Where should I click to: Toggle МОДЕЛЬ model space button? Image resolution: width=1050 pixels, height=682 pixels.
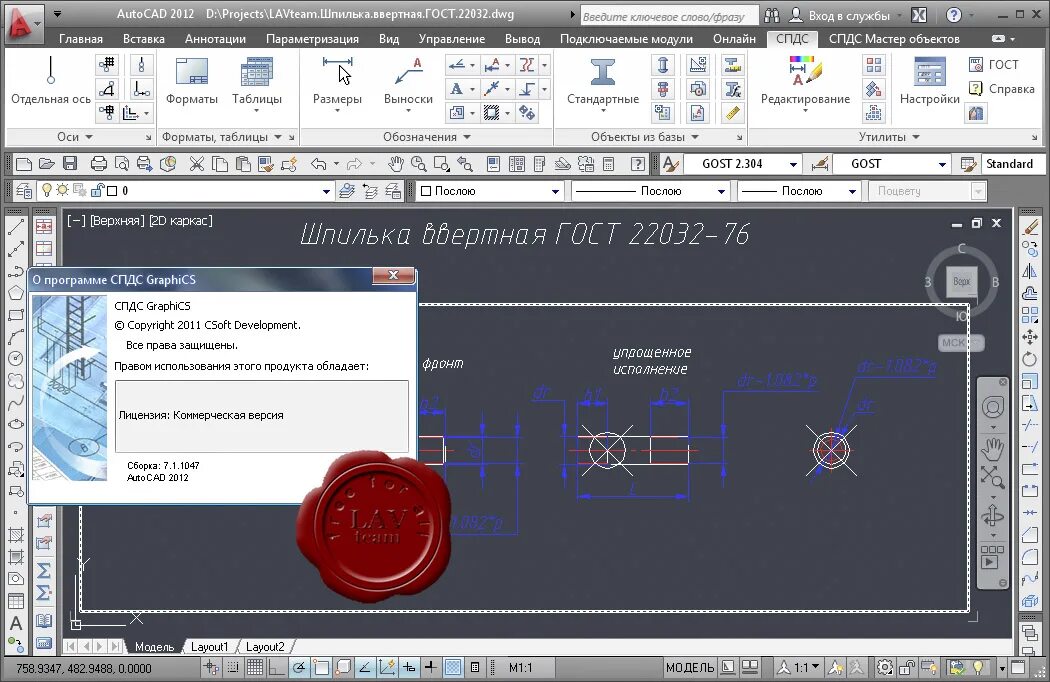690,667
